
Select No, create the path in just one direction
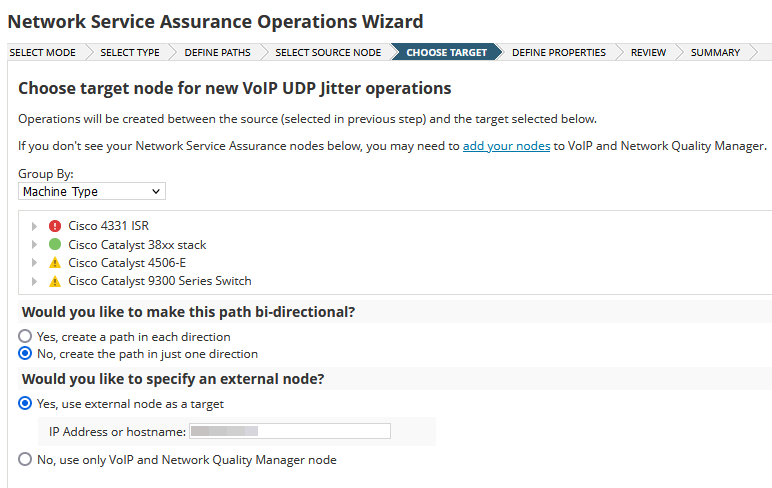(26, 354)
